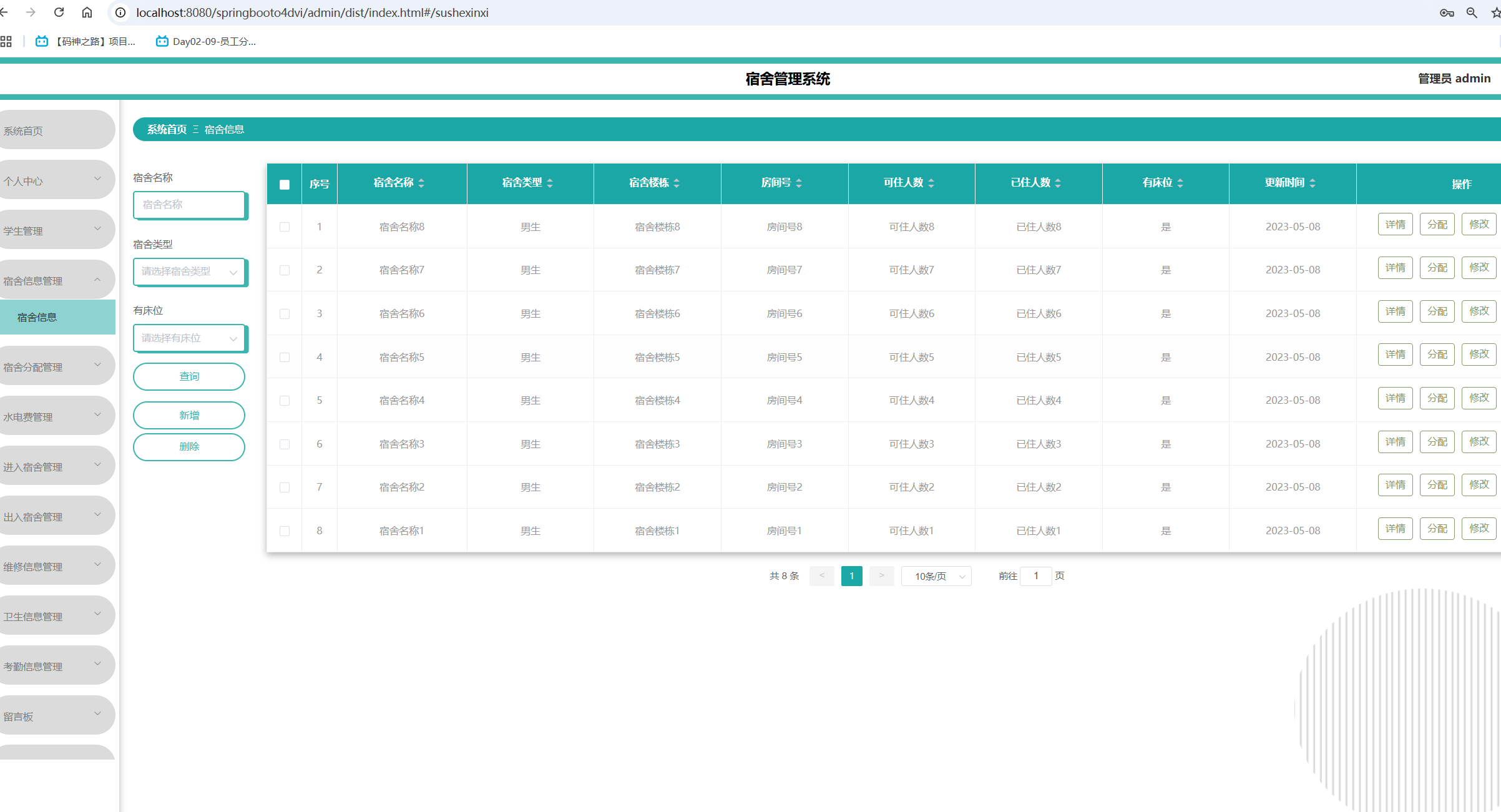Screen dimensions: 1501x812
Task: View site information icon in address bar
Action: point(120,12)
